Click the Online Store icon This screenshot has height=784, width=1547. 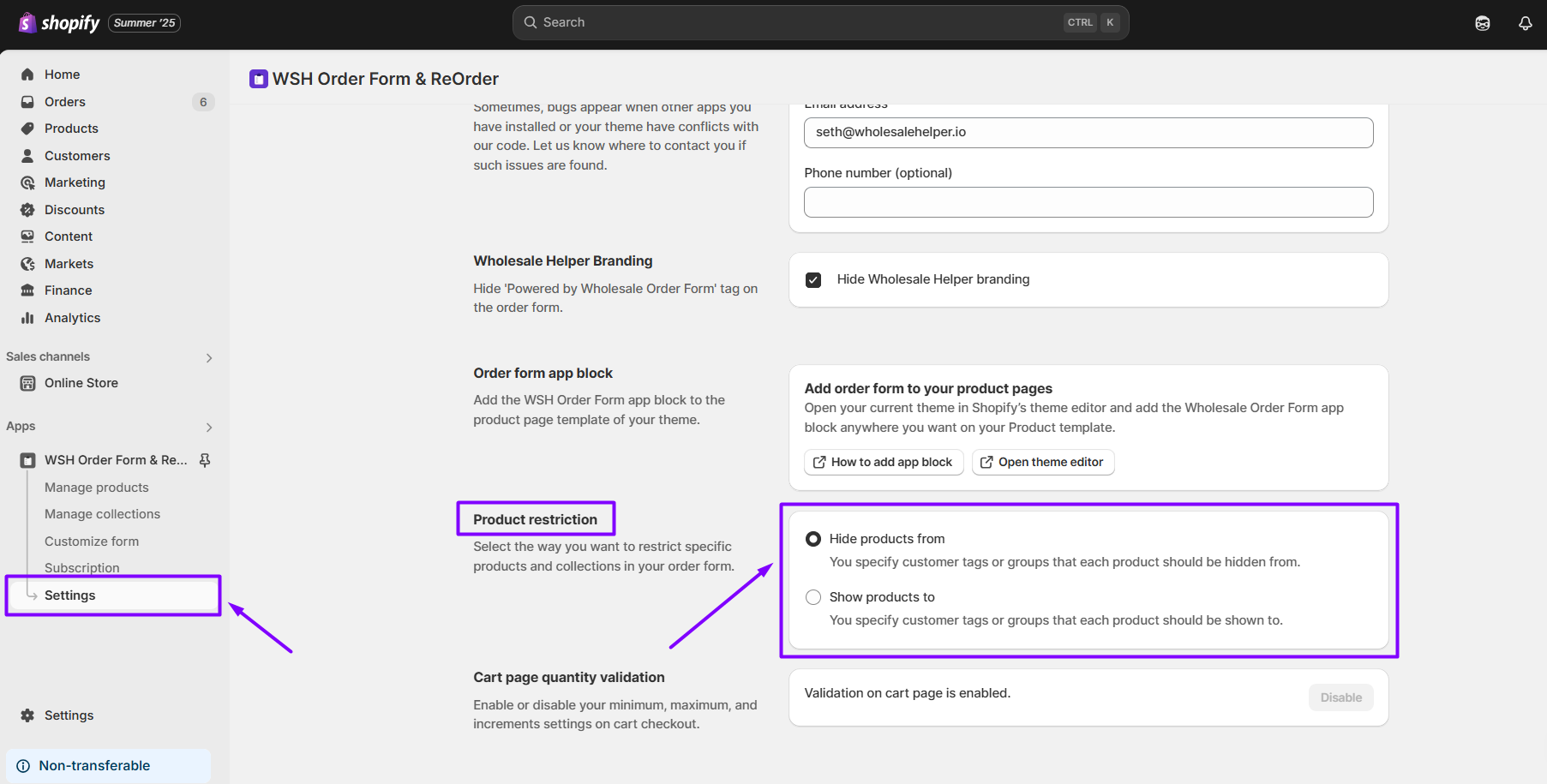click(x=27, y=383)
